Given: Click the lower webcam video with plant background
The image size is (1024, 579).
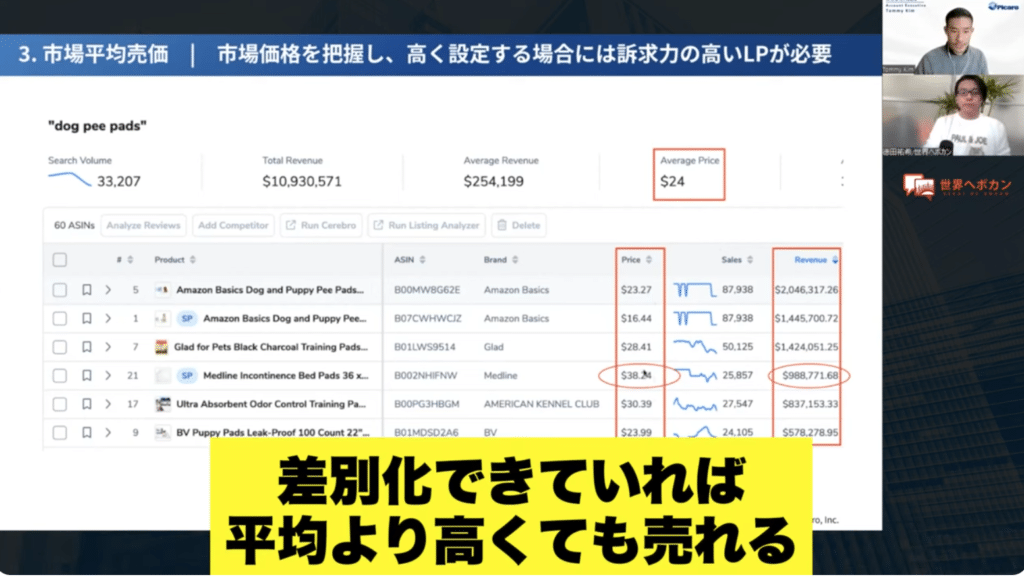Looking at the screenshot, I should (x=953, y=115).
